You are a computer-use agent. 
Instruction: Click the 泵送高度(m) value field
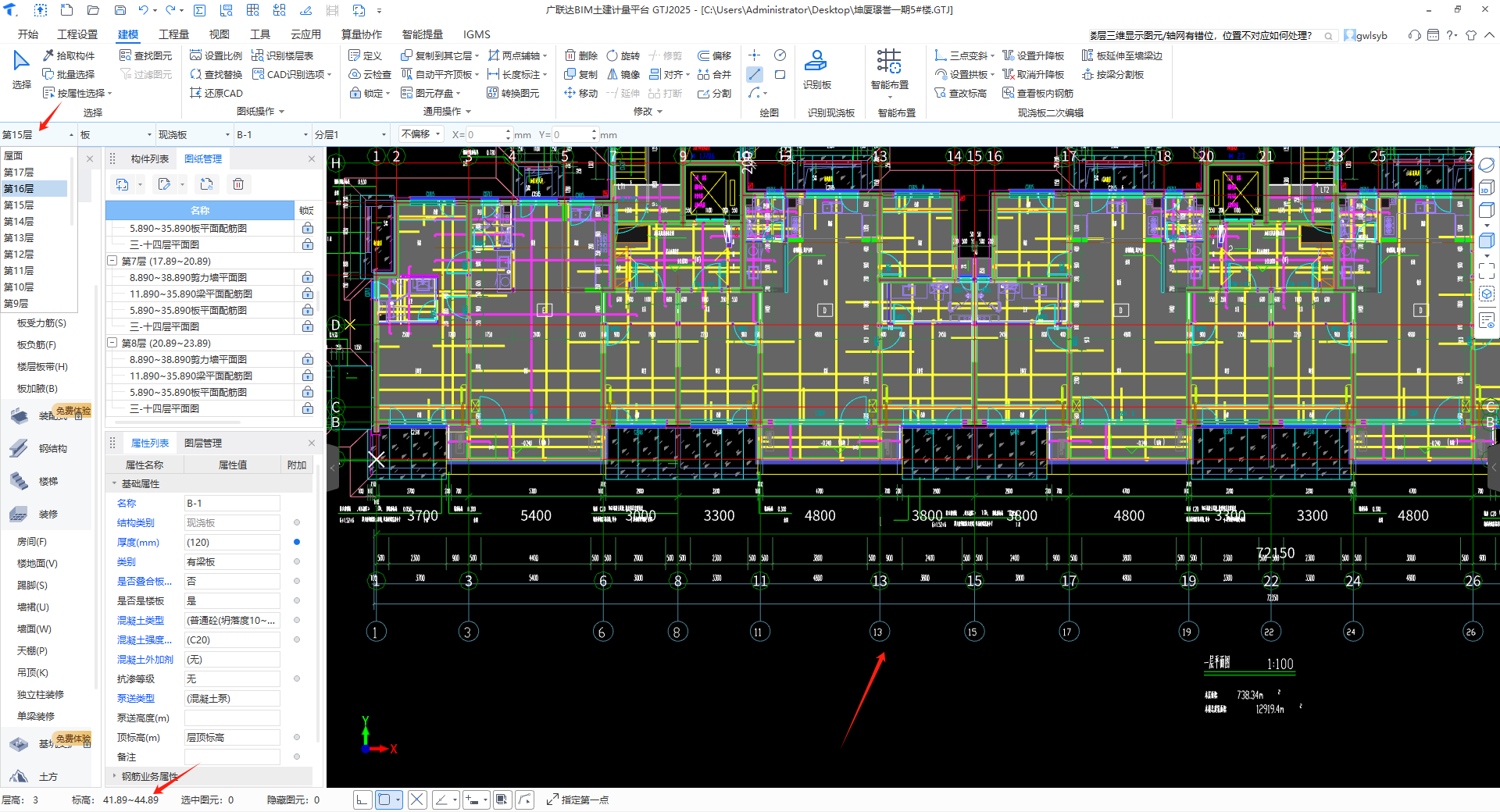click(x=232, y=718)
